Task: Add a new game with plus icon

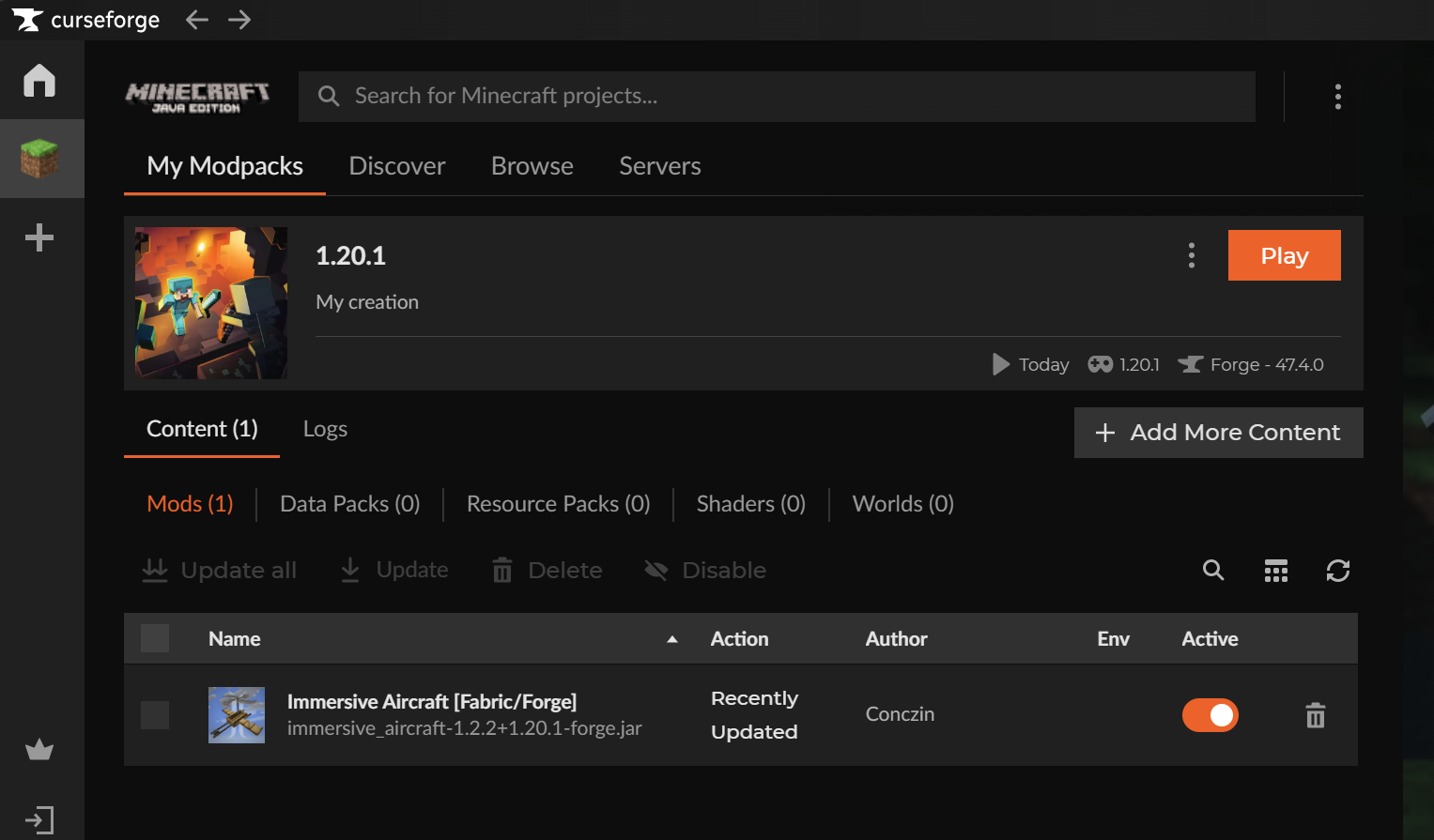Action: coord(39,237)
